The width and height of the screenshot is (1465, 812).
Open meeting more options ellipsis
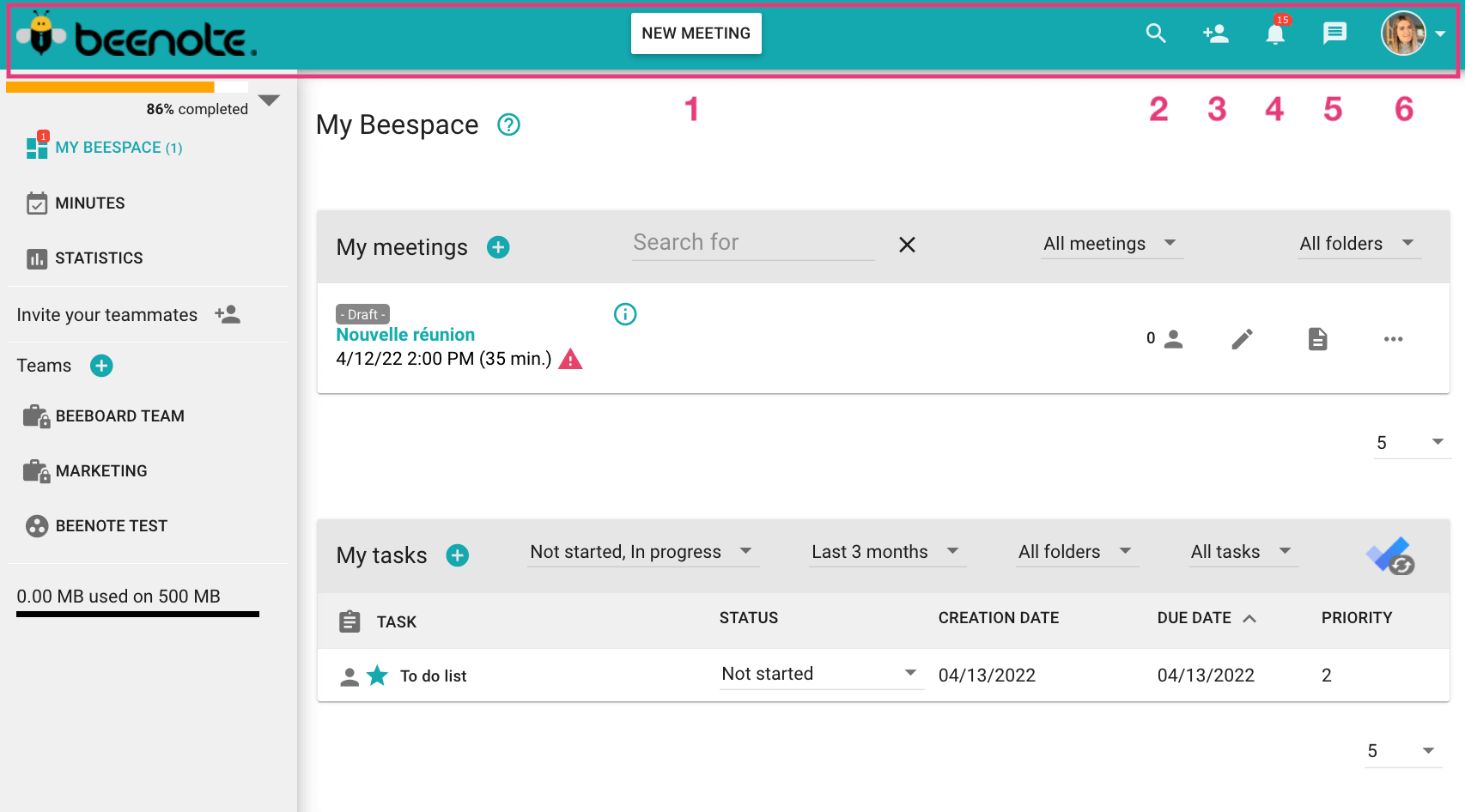(1393, 339)
